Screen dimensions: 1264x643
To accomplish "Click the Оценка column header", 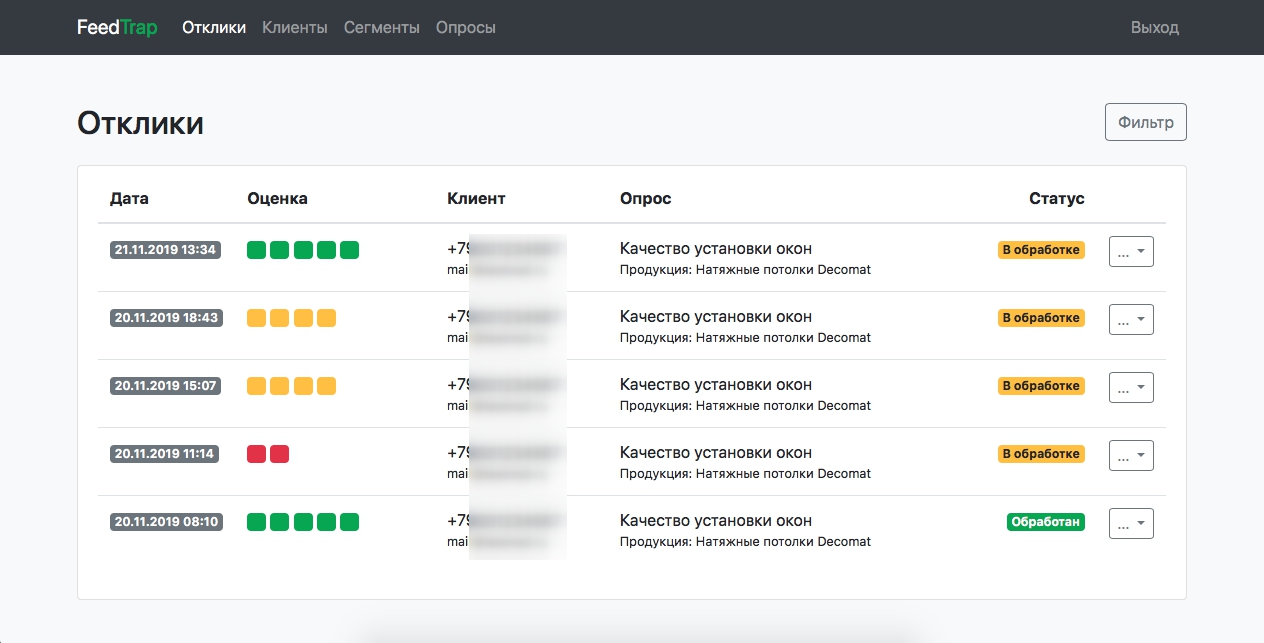I will [x=277, y=198].
